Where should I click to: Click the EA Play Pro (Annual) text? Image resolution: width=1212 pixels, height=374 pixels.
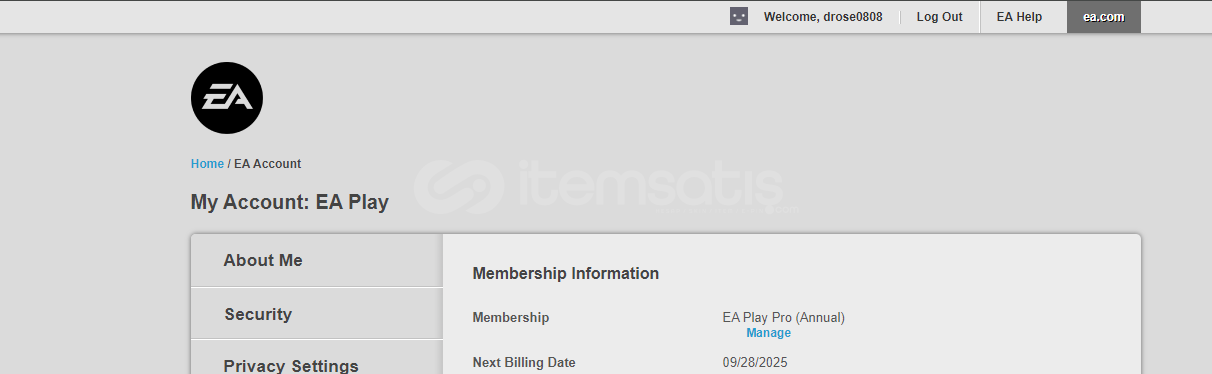[784, 318]
